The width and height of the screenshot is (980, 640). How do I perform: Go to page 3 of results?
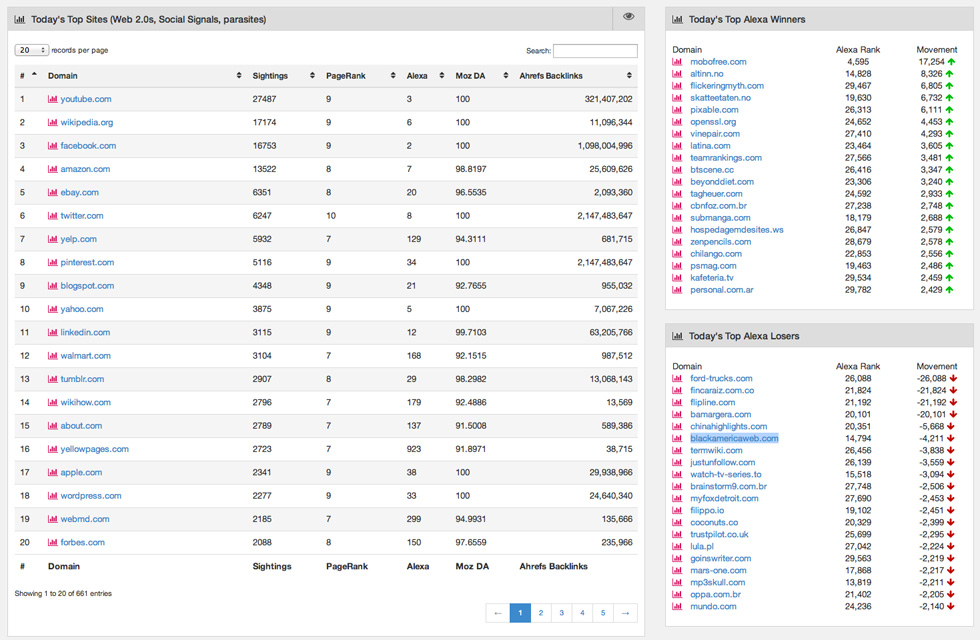coord(561,613)
